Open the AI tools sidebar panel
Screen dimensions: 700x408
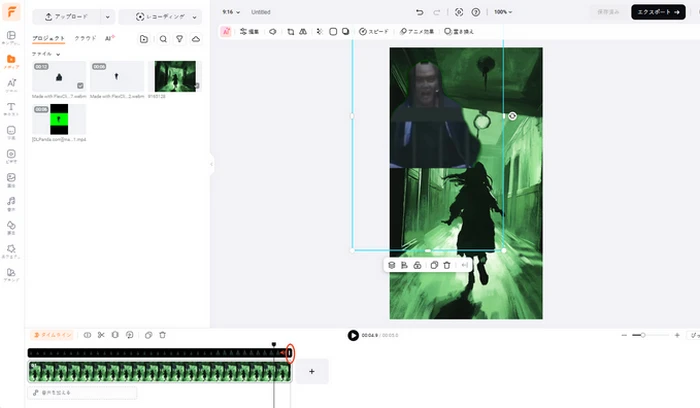tap(11, 85)
